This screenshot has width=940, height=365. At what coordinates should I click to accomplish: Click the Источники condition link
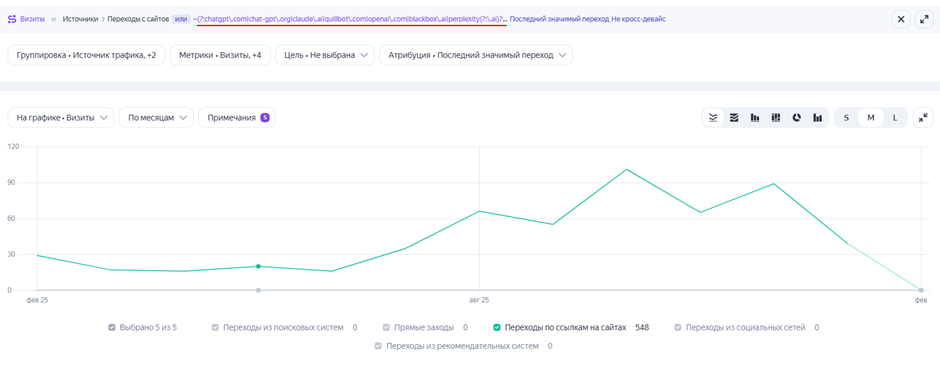click(x=80, y=19)
